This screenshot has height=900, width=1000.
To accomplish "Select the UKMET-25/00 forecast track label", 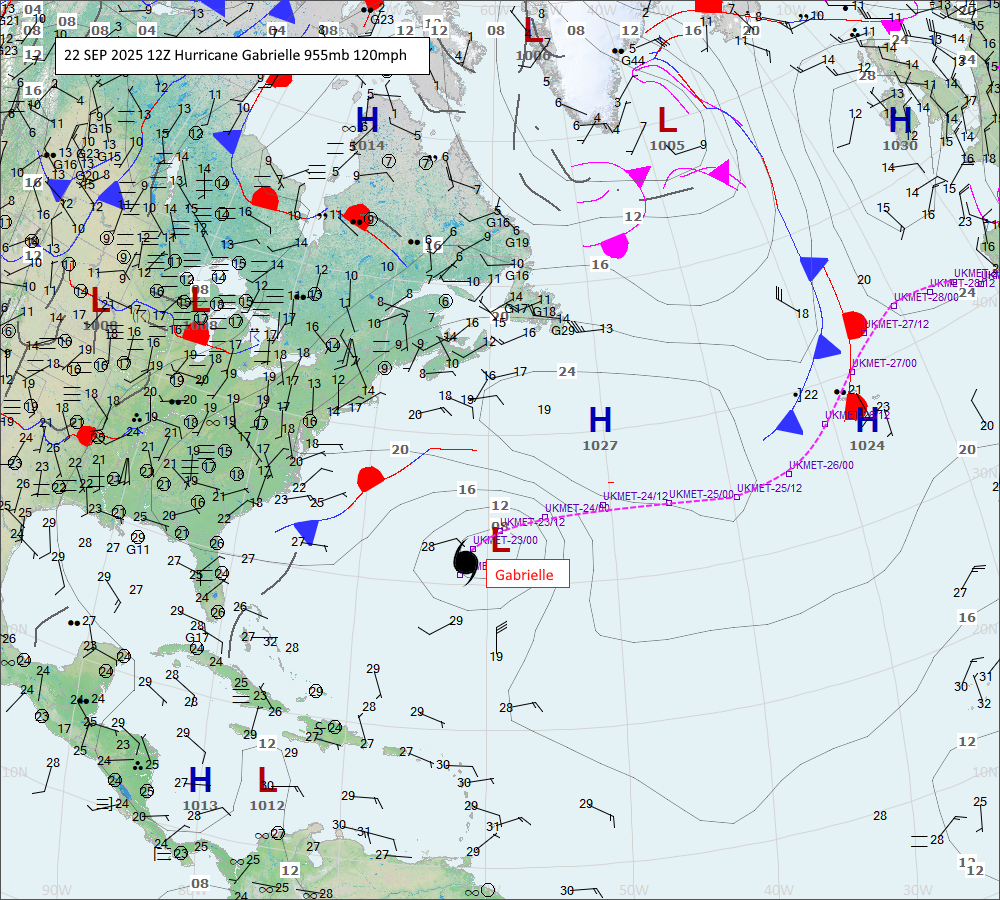I will 700,494.
